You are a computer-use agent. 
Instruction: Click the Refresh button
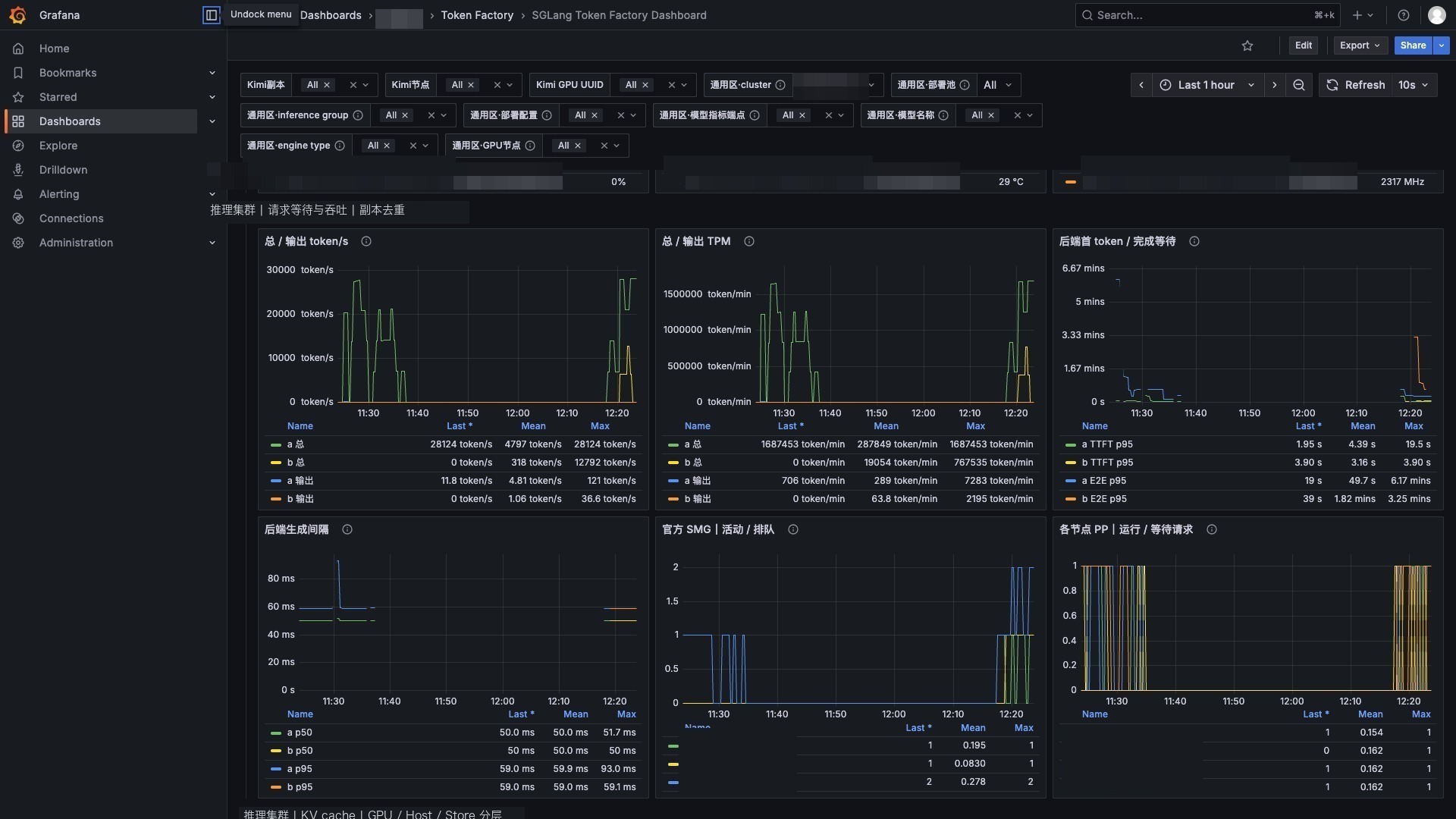(x=1356, y=85)
